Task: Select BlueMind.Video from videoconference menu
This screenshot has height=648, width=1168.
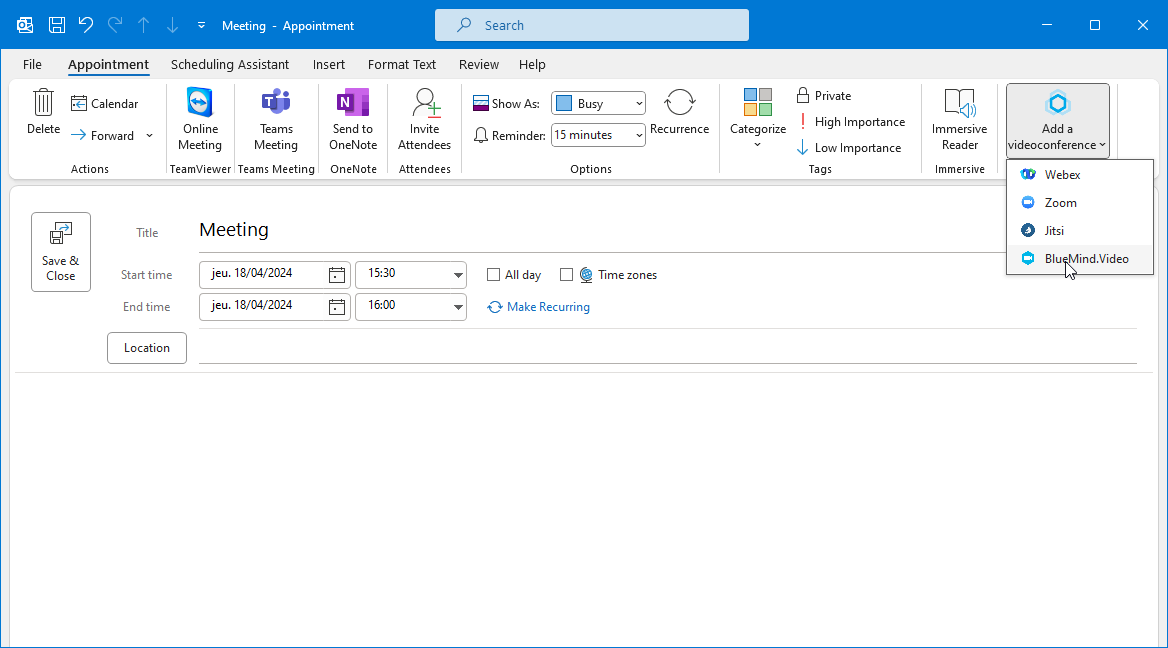Action: click(1086, 259)
